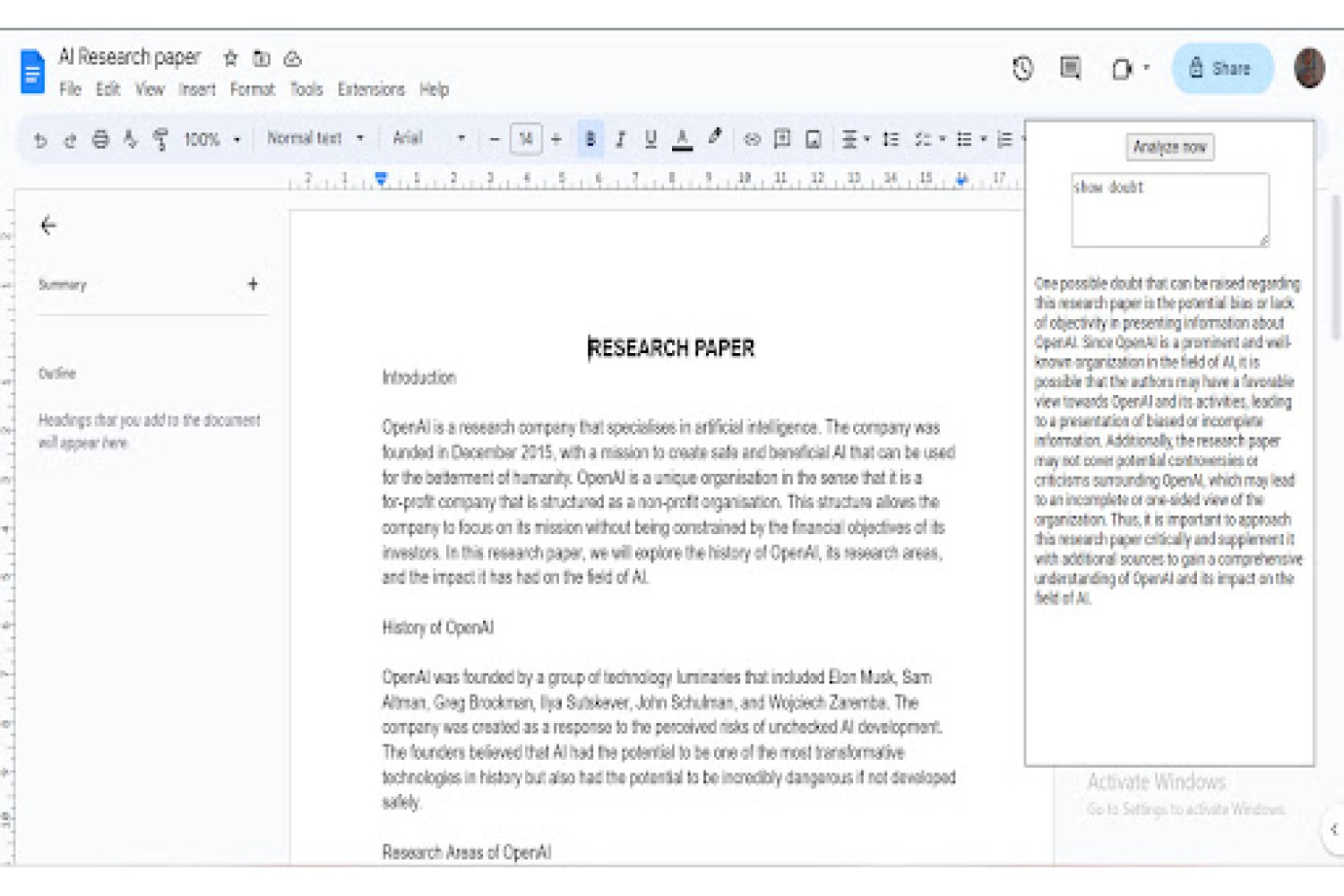Click the Redo icon
The image size is (1344, 896).
pos(70,140)
